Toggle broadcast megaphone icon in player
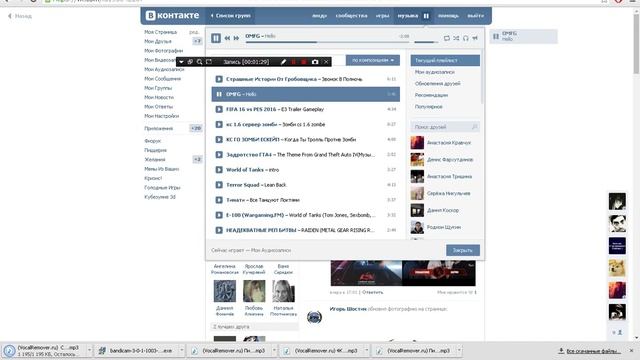640x360 pixels. tap(475, 38)
